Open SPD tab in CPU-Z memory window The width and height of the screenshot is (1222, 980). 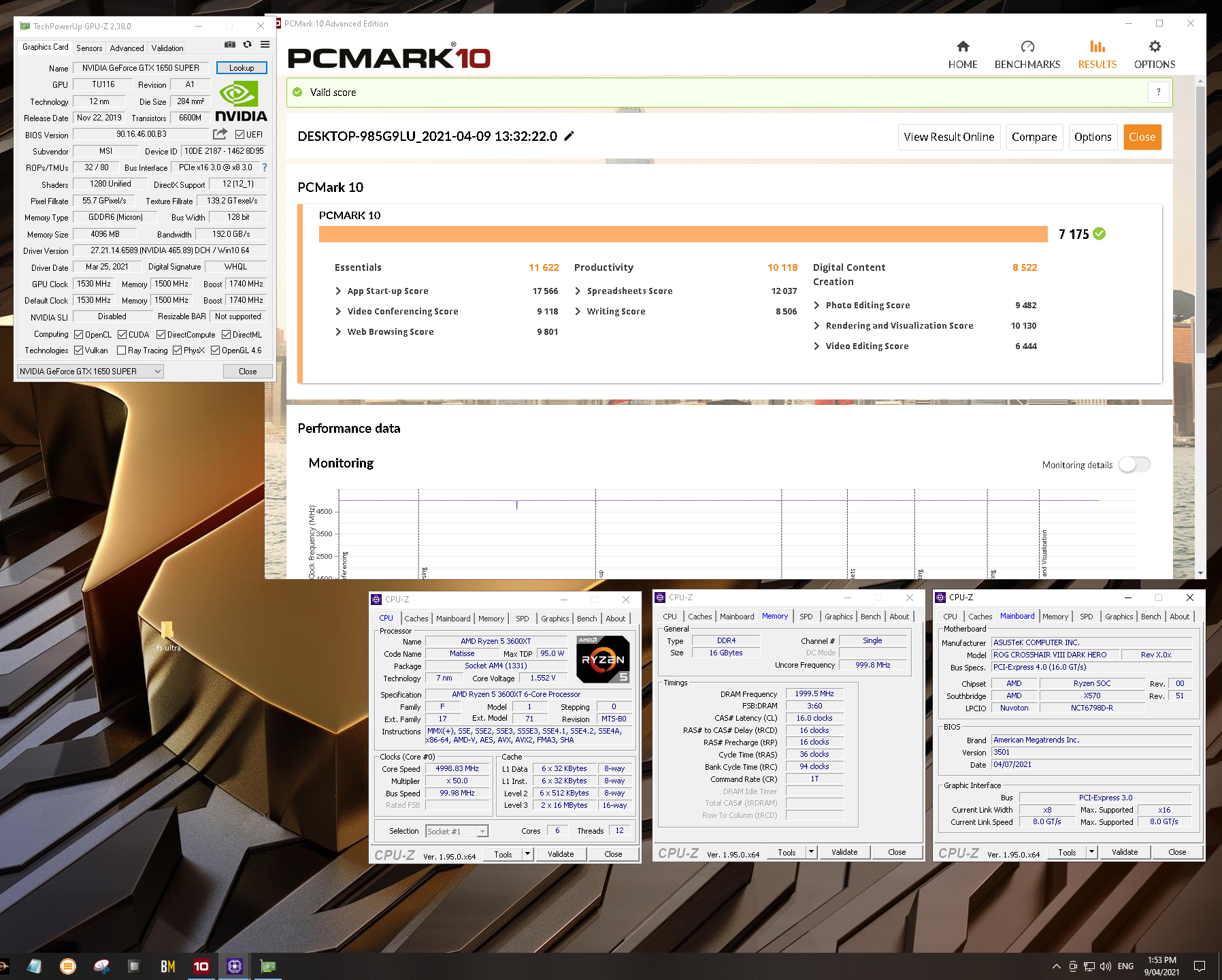[x=806, y=616]
